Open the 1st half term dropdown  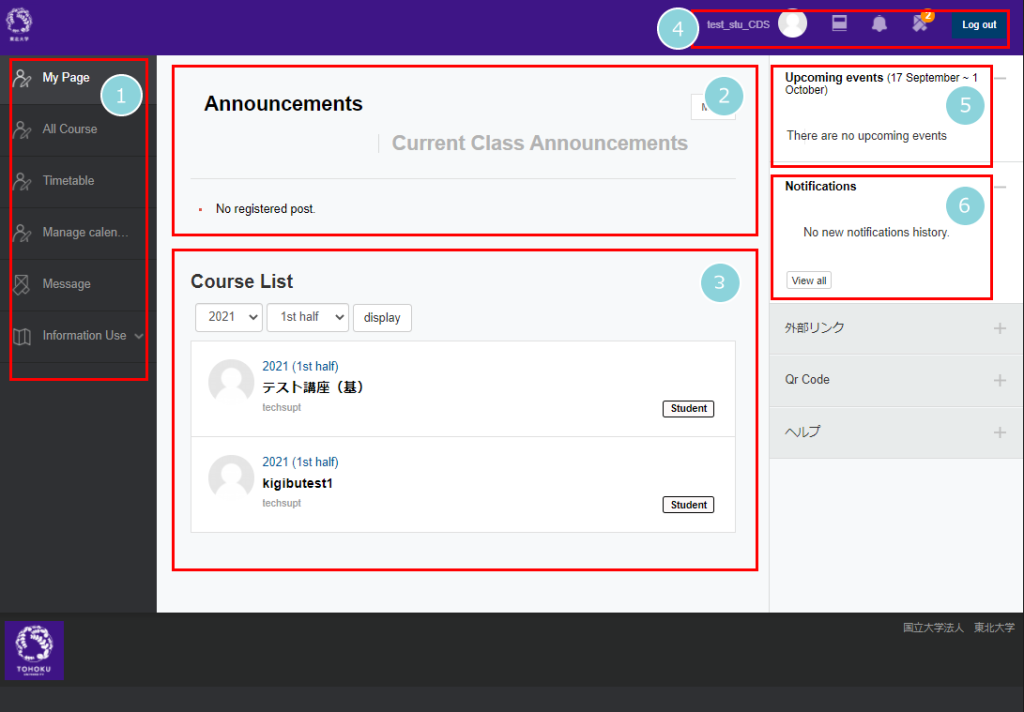pyautogui.click(x=308, y=317)
